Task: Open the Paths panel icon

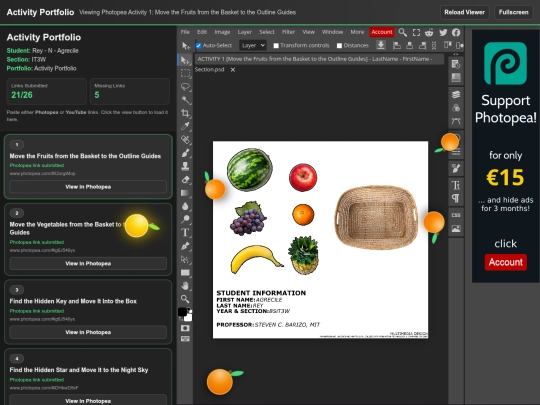Action: pos(456,121)
